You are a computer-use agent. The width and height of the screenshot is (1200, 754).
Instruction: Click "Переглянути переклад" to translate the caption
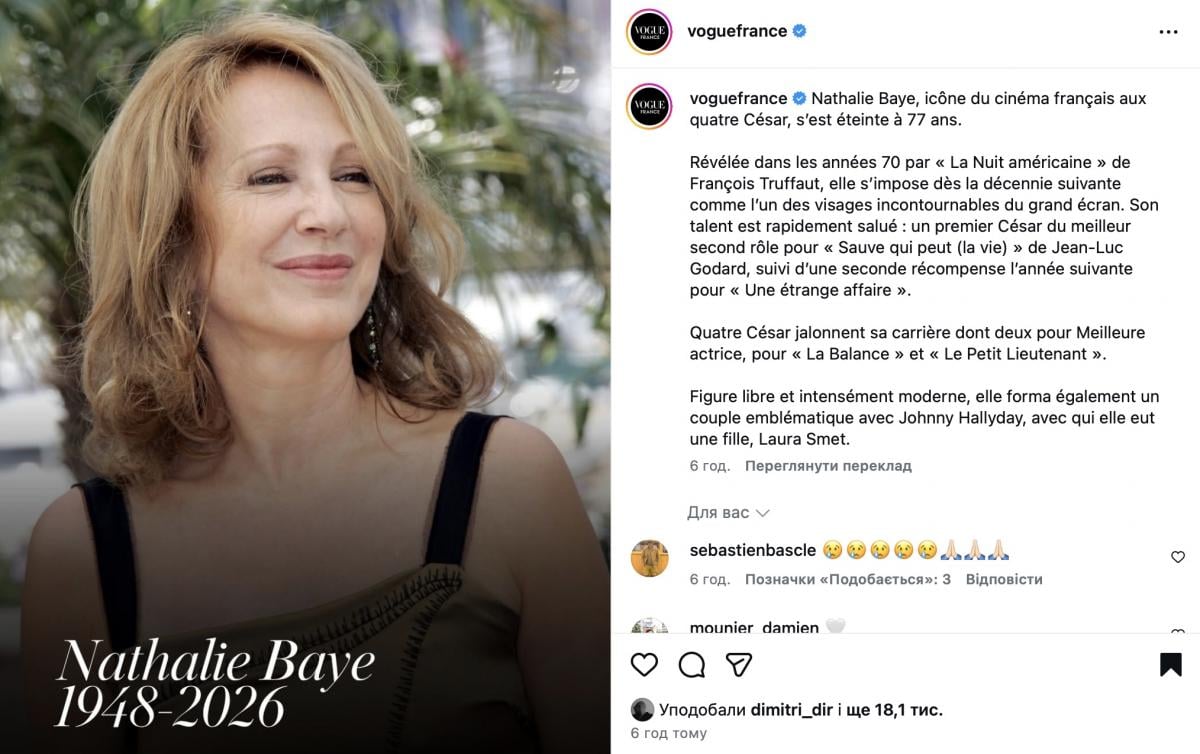click(828, 466)
